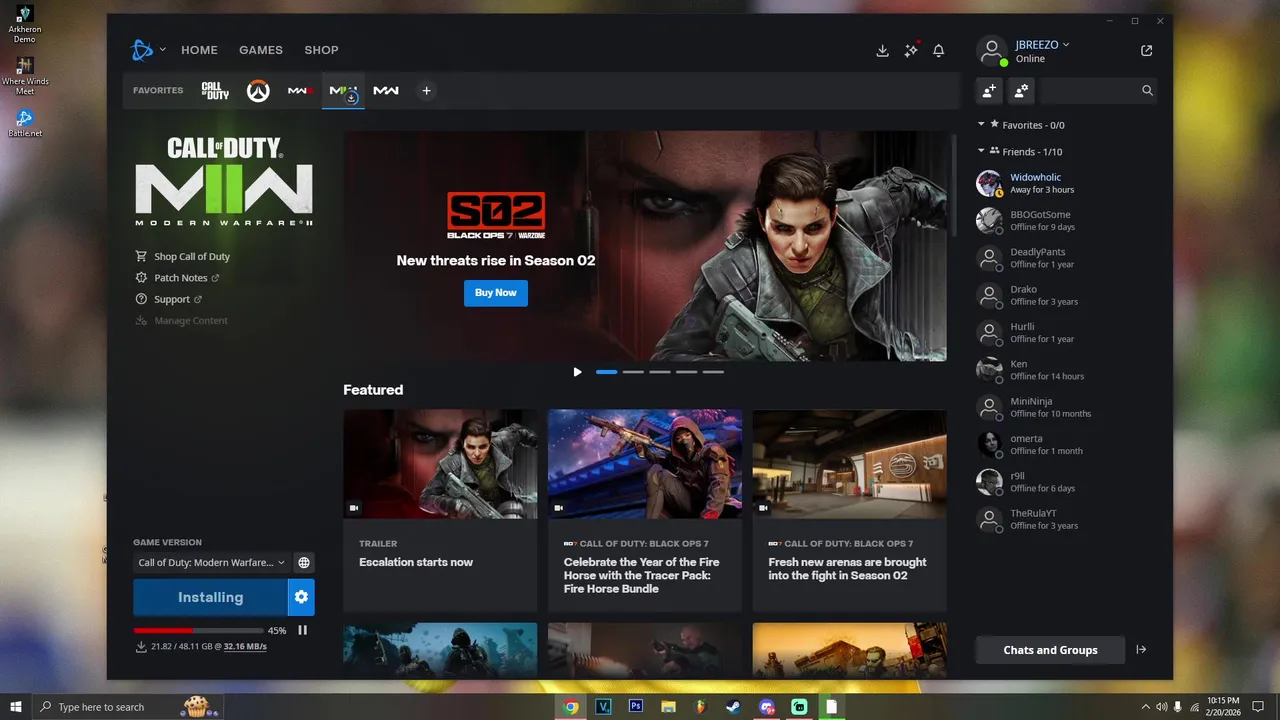Select Drako in friends list
Viewport: 1280px width, 720px height.
[1065, 295]
